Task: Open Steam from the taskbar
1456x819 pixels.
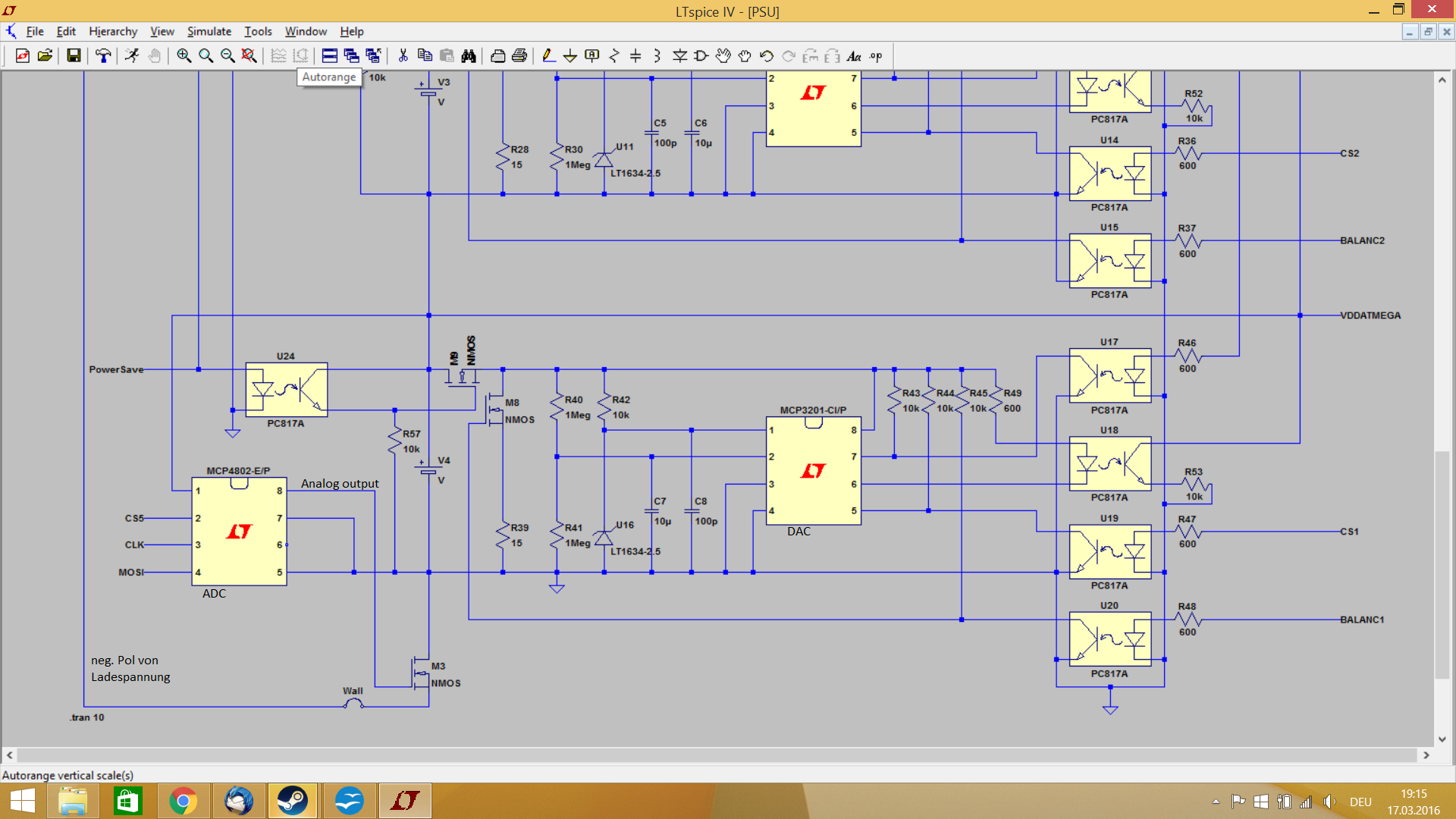Action: [x=293, y=801]
